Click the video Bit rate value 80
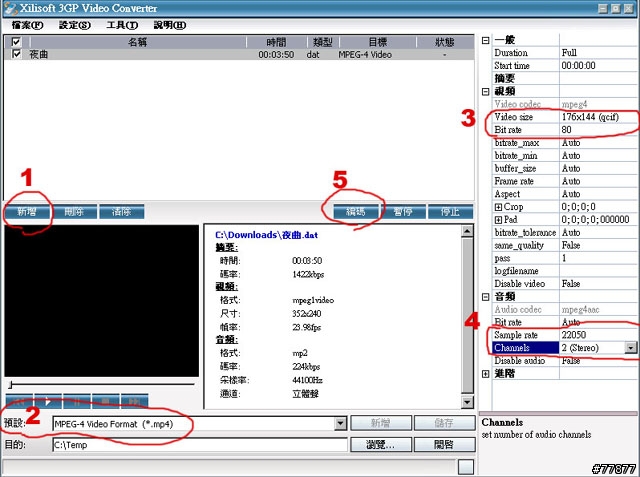Screen dimensions: 640x477 [598, 130]
